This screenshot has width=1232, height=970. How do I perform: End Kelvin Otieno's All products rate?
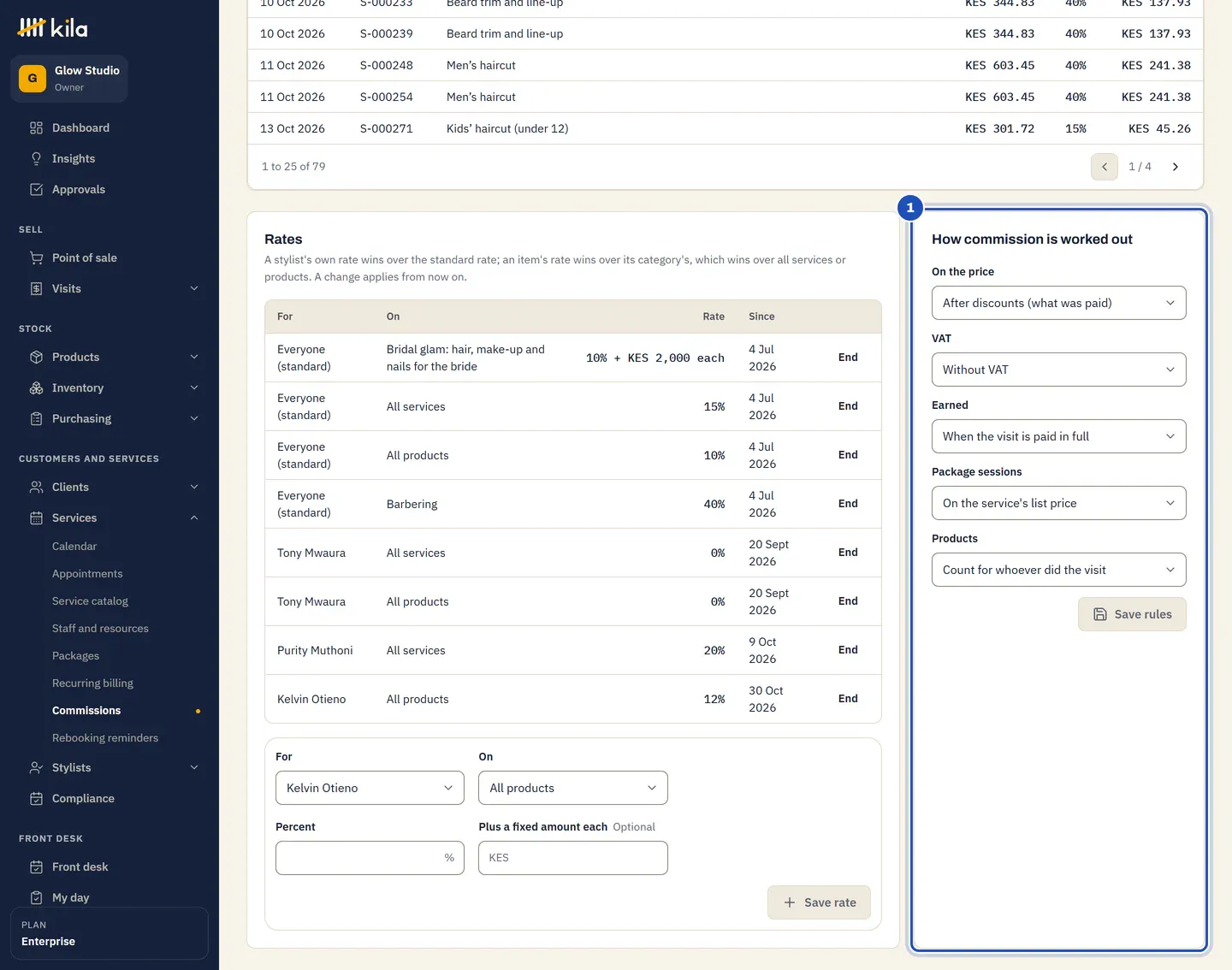[x=848, y=699]
